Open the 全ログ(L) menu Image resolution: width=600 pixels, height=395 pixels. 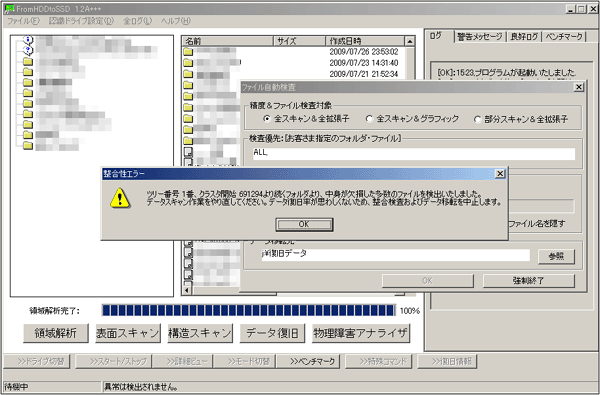click(x=137, y=21)
